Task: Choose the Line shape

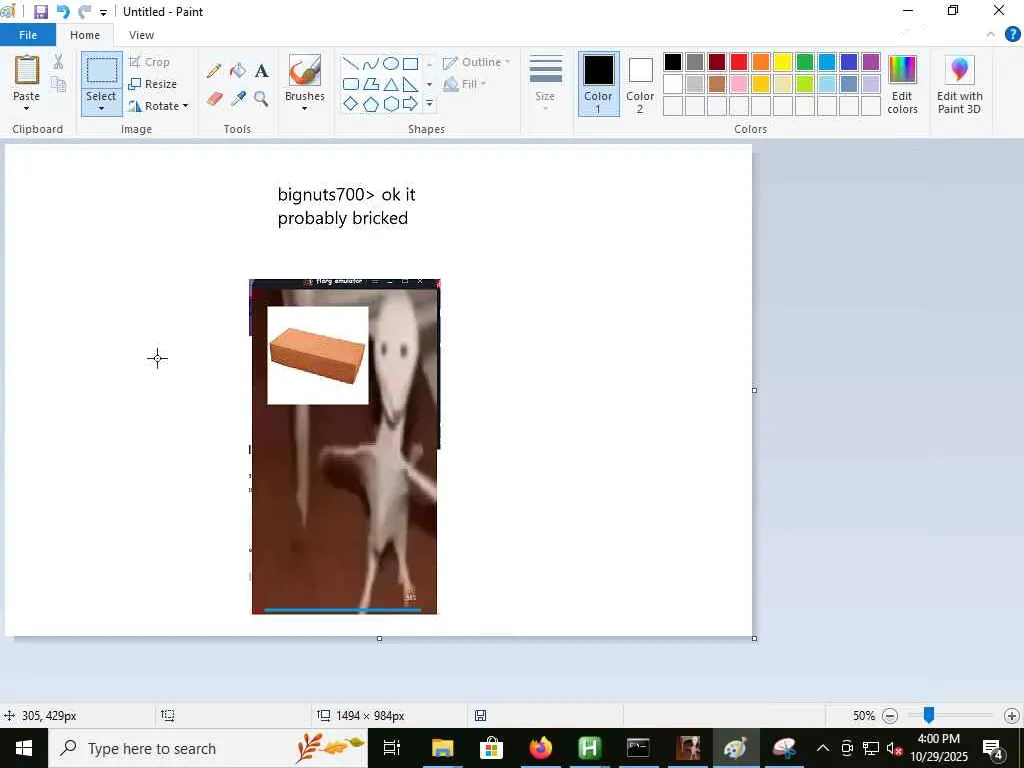Action: point(351,64)
